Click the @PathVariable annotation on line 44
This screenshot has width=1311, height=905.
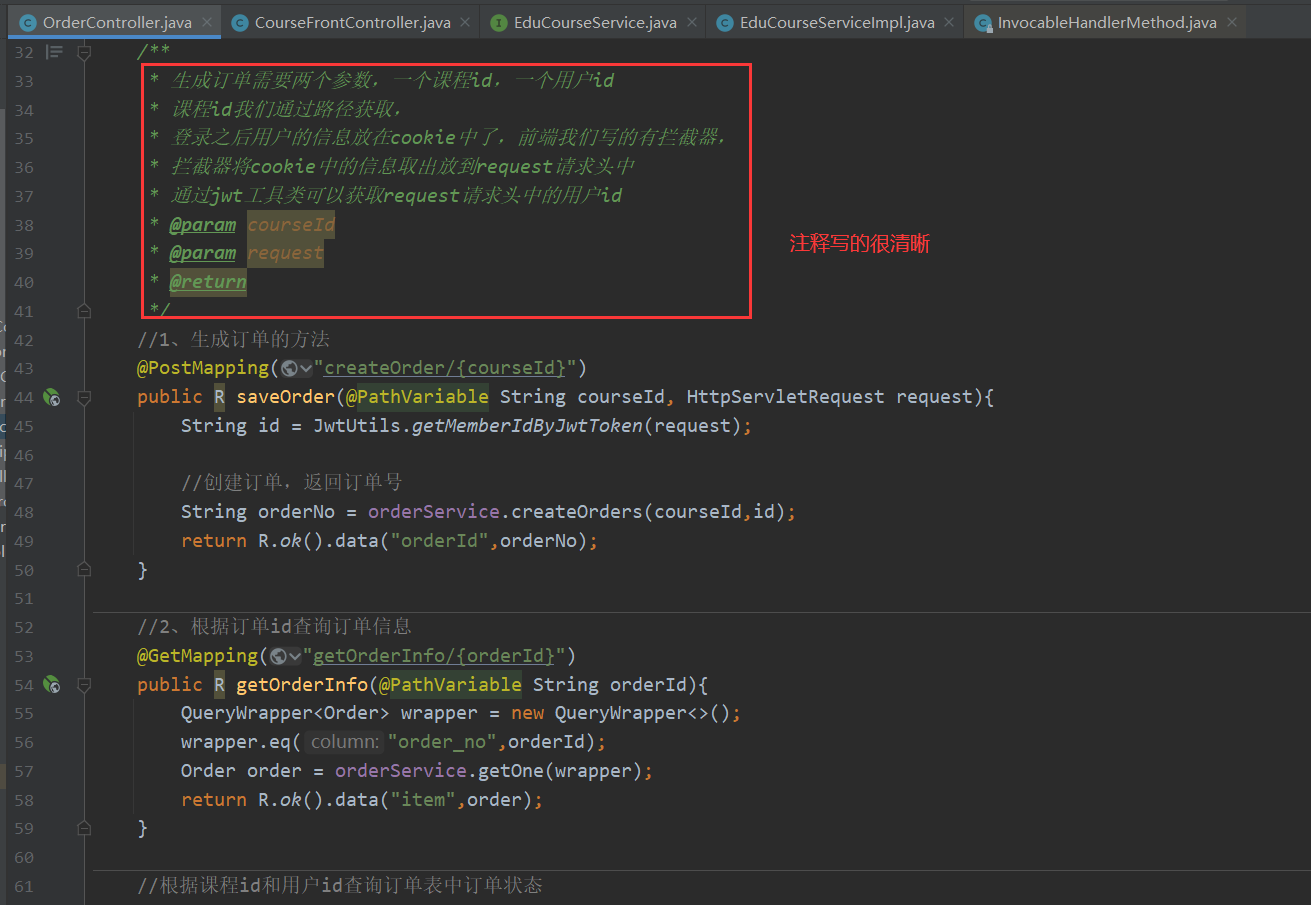(417, 397)
